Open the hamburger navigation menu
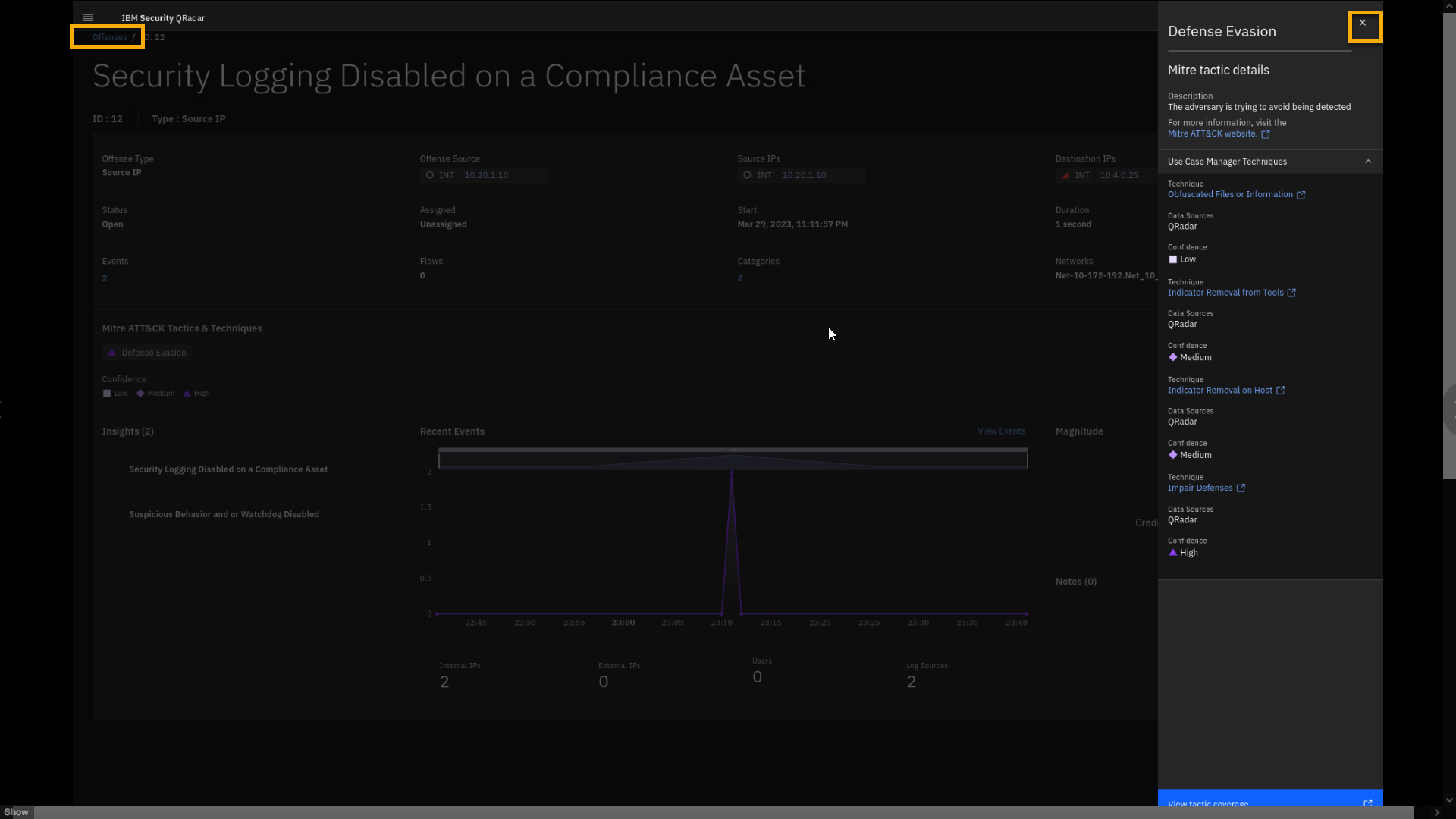1456x819 pixels. (87, 17)
